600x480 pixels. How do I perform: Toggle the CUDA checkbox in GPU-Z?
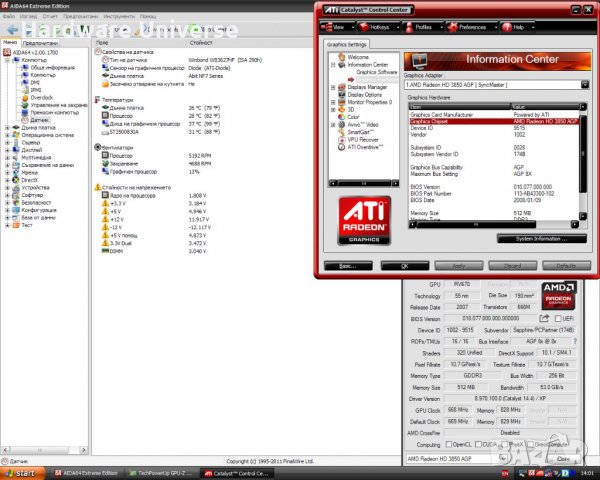pos(478,444)
